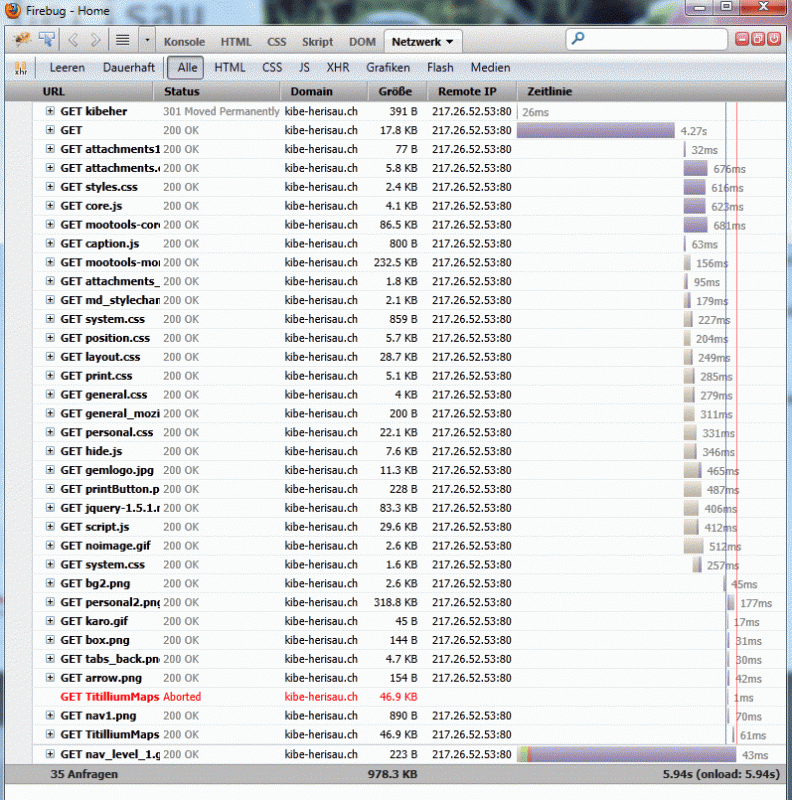
Task: Open the small dropdown arrow beside the lines icon
Action: coord(147,40)
